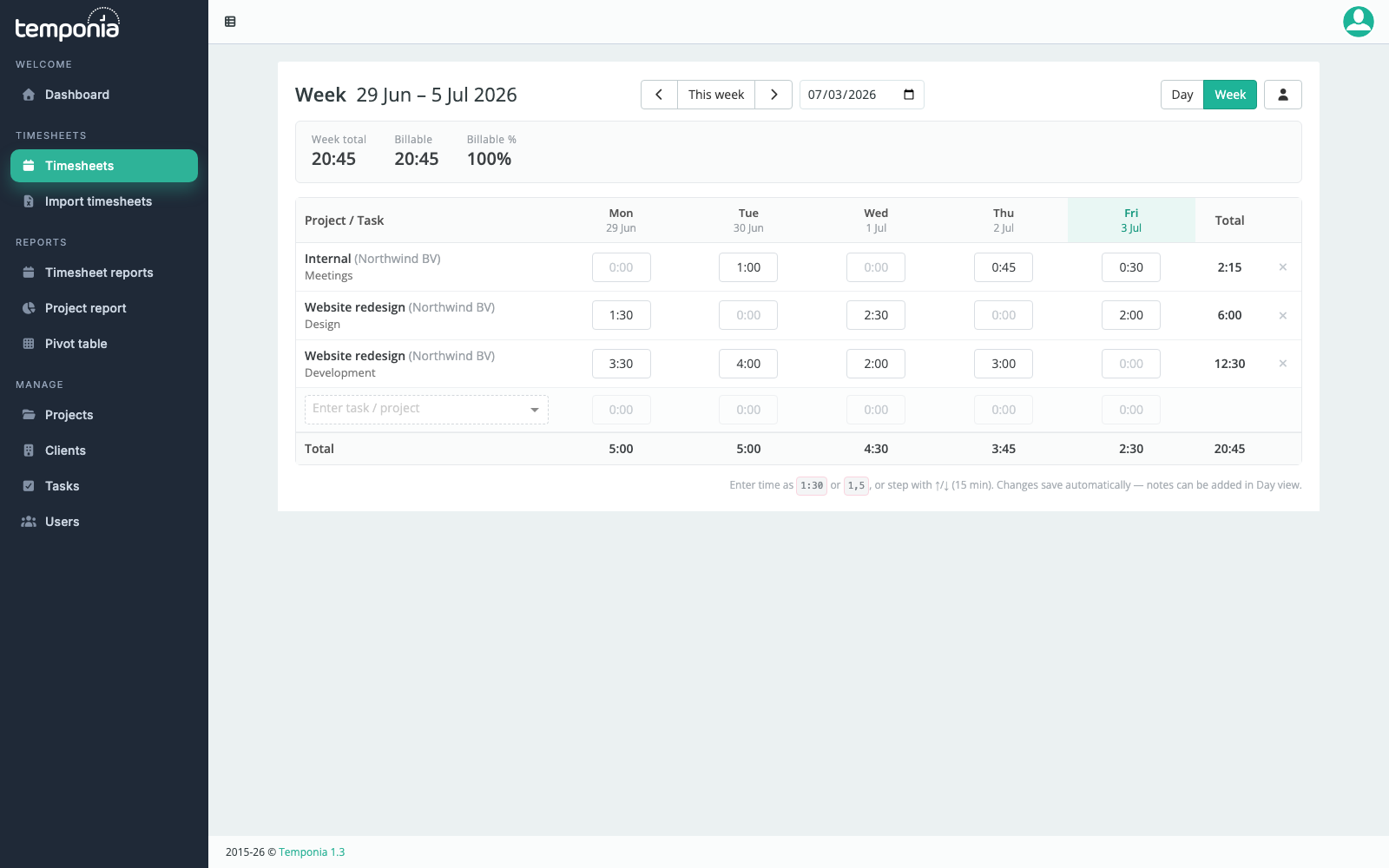Image resolution: width=1389 pixels, height=868 pixels.
Task: Select Timesheets in the sidebar
Action: point(104,166)
